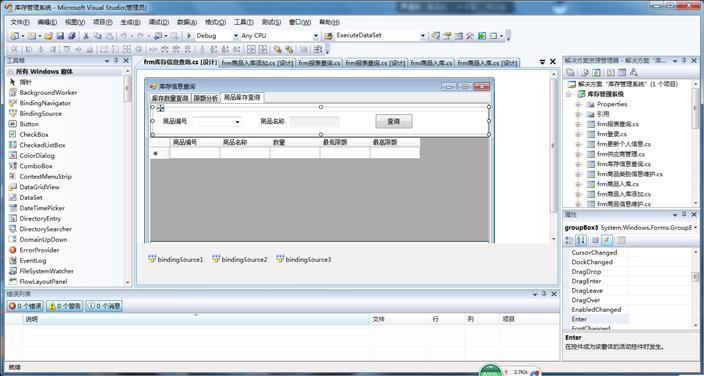Toggle the warnings filter in the error list
Viewport: 704px width, 376px height.
click(x=65, y=306)
